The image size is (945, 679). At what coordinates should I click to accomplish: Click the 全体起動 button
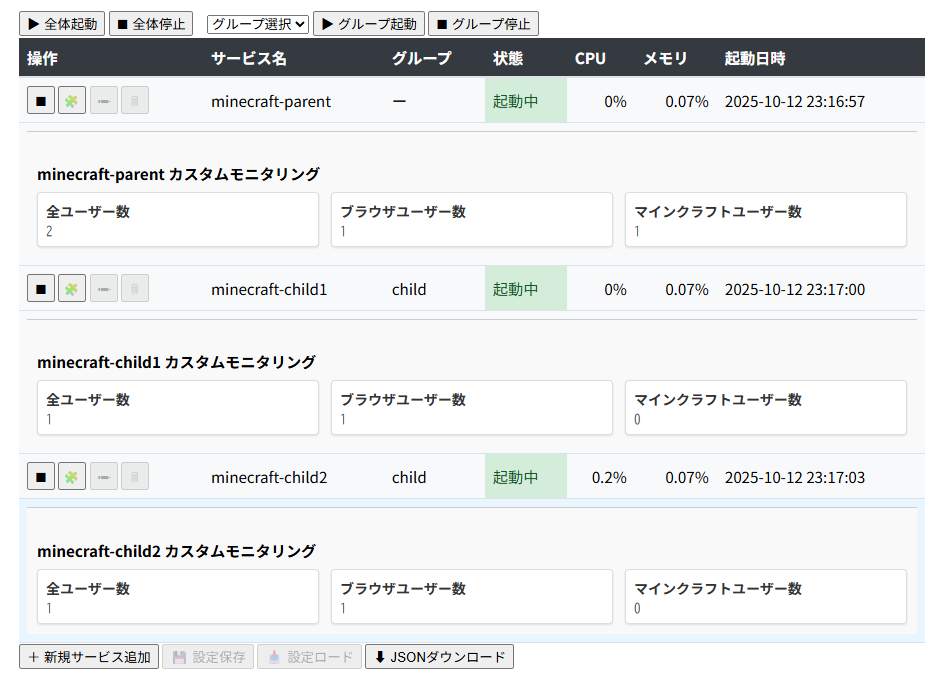coord(62,23)
